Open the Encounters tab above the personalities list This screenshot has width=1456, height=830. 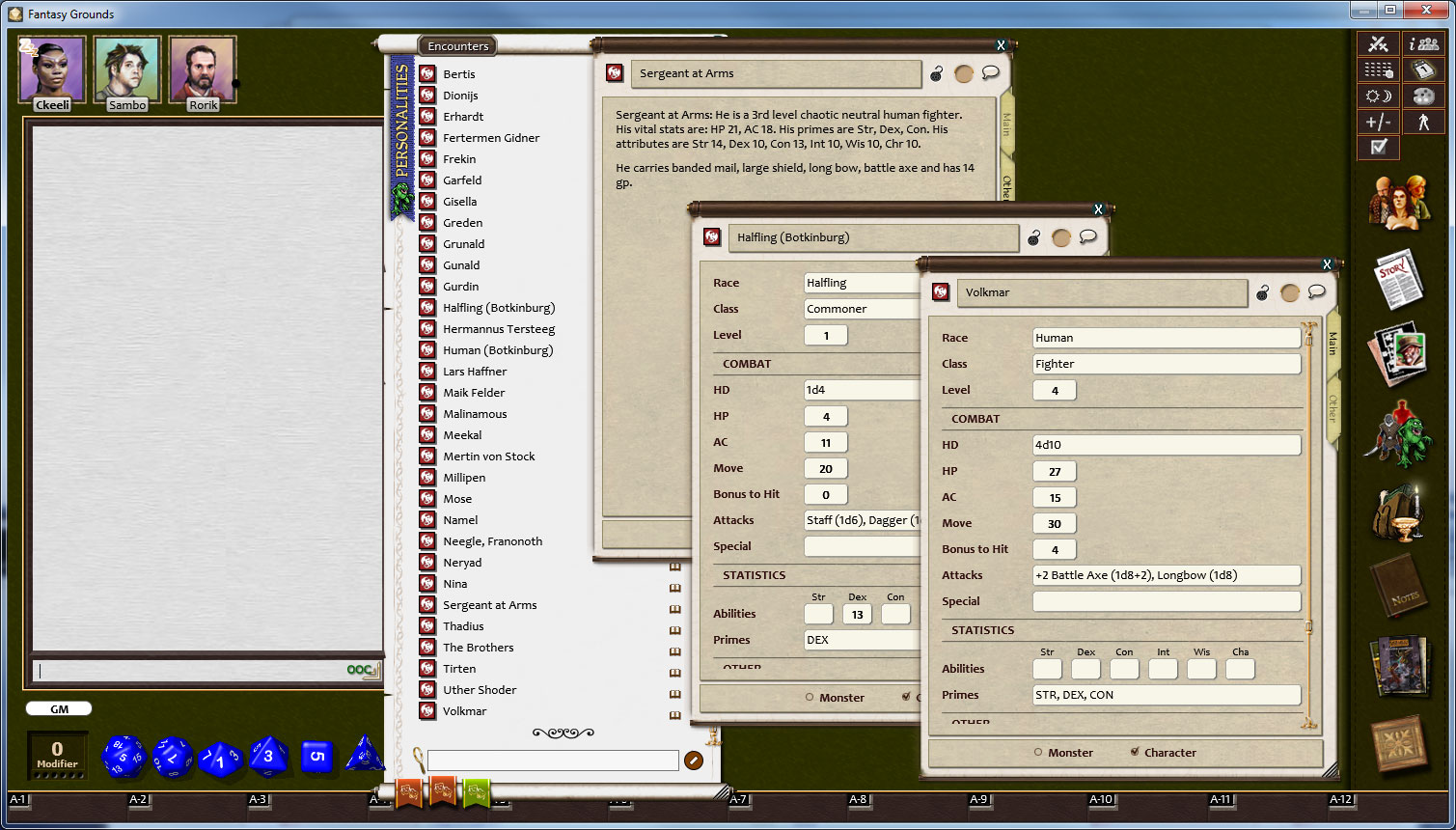tap(456, 45)
